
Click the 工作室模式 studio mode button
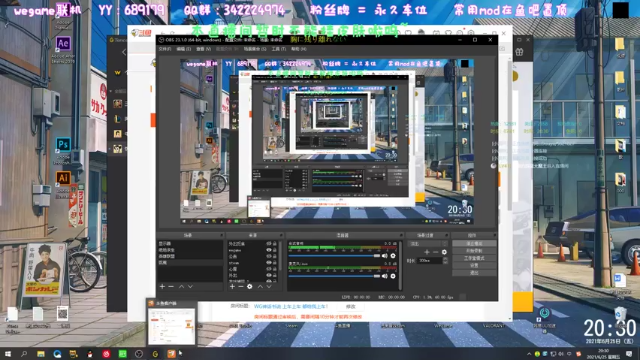pyautogui.click(x=474, y=258)
